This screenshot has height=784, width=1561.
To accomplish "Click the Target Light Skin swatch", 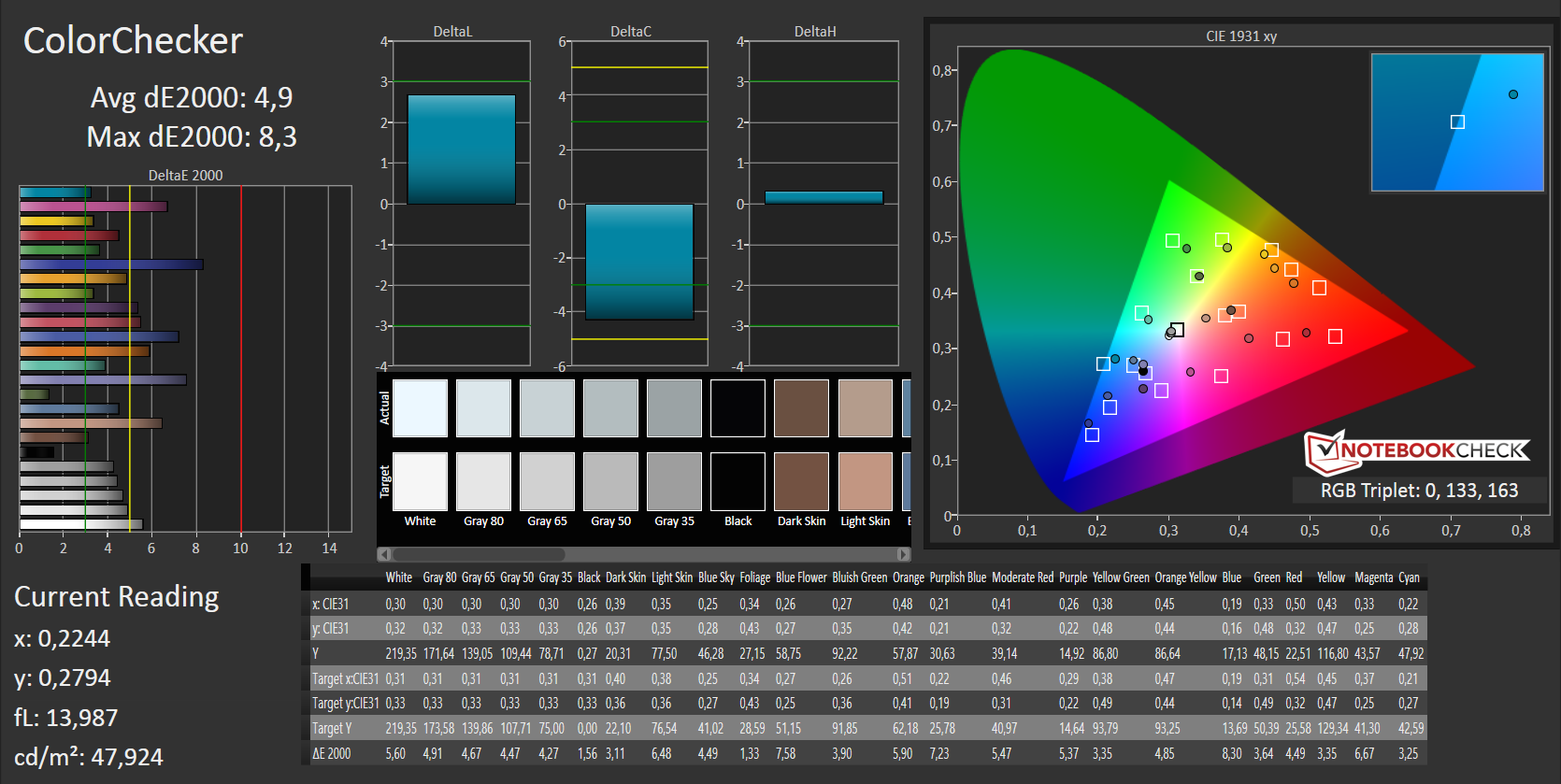I will pyautogui.click(x=865, y=481).
